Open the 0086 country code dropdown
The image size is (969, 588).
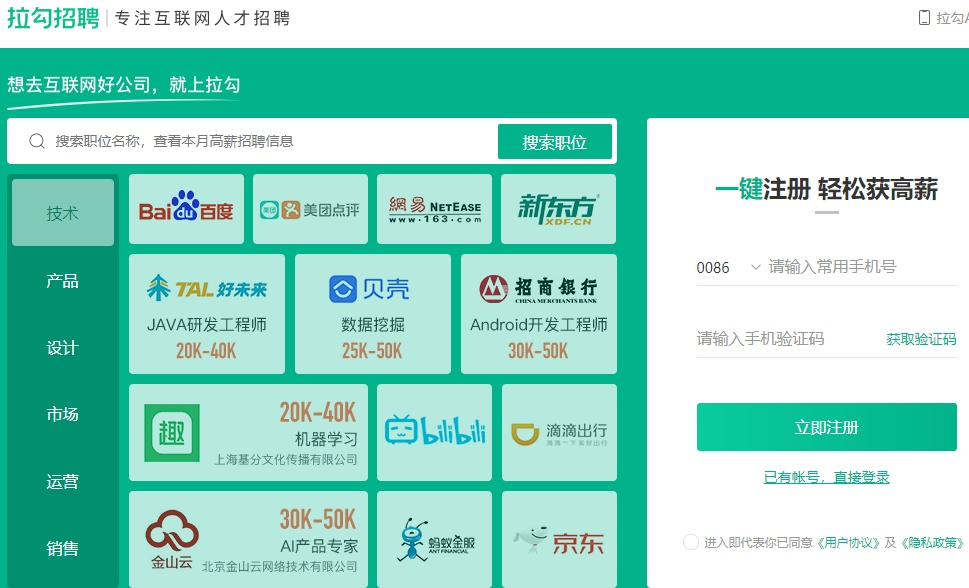[728, 267]
